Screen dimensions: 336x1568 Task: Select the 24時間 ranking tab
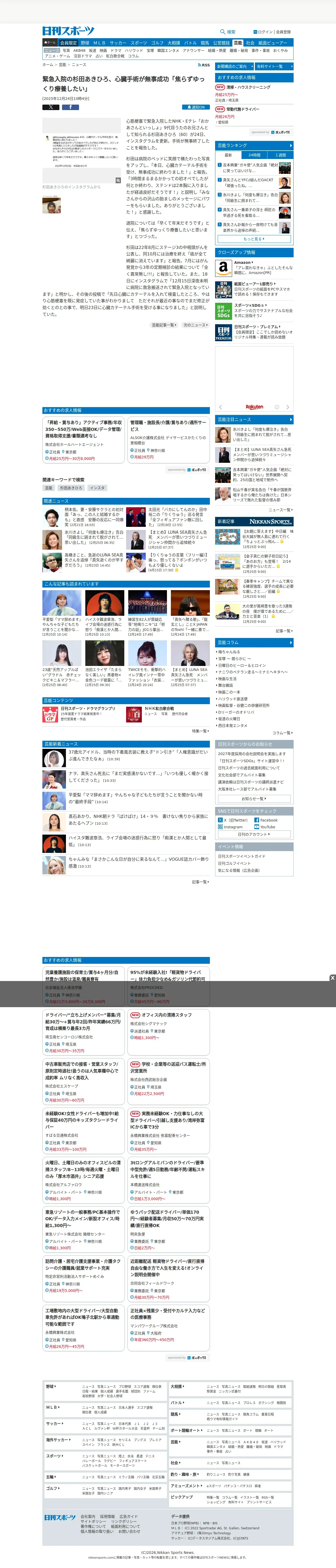point(254,155)
